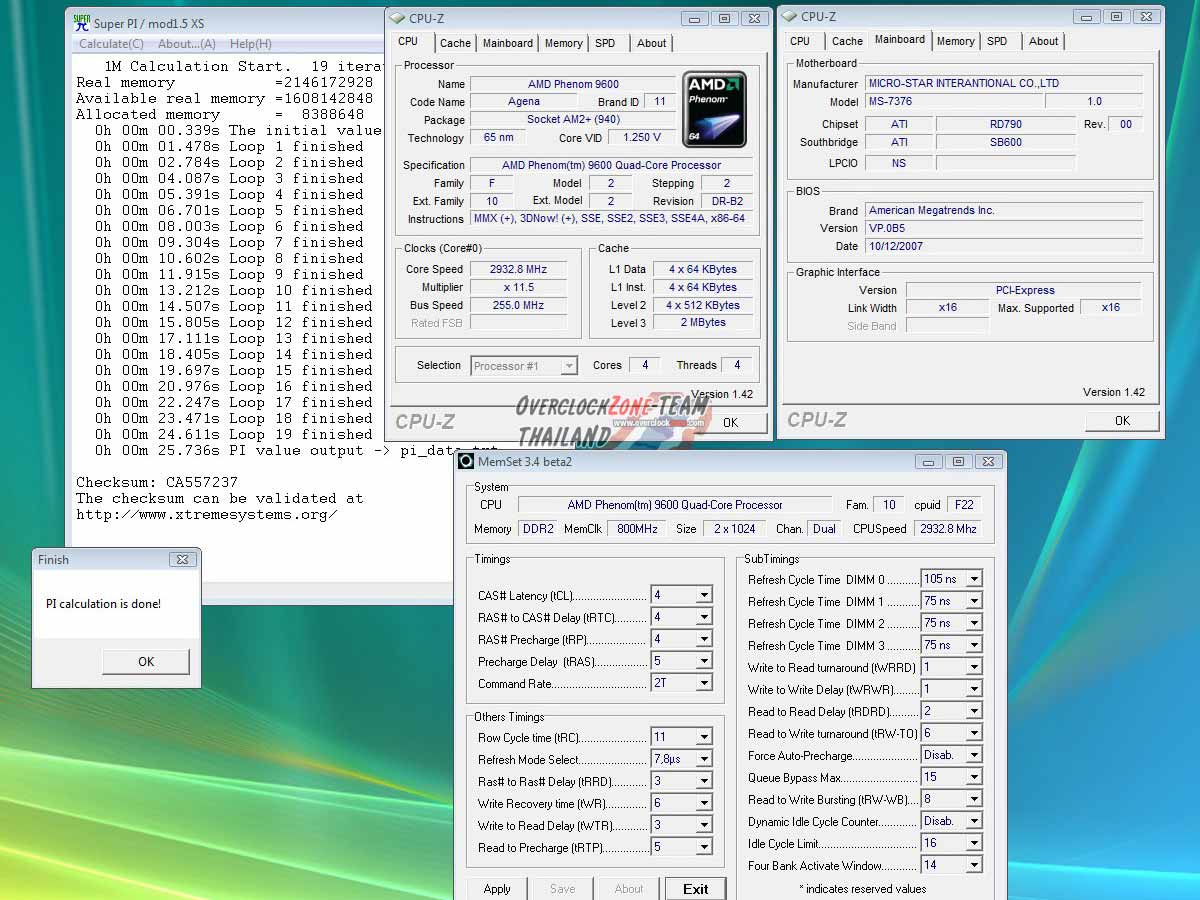Viewport: 1200px width, 900px height.
Task: Expand RAS# Precharge (tRP) dropdown
Action: (704, 639)
